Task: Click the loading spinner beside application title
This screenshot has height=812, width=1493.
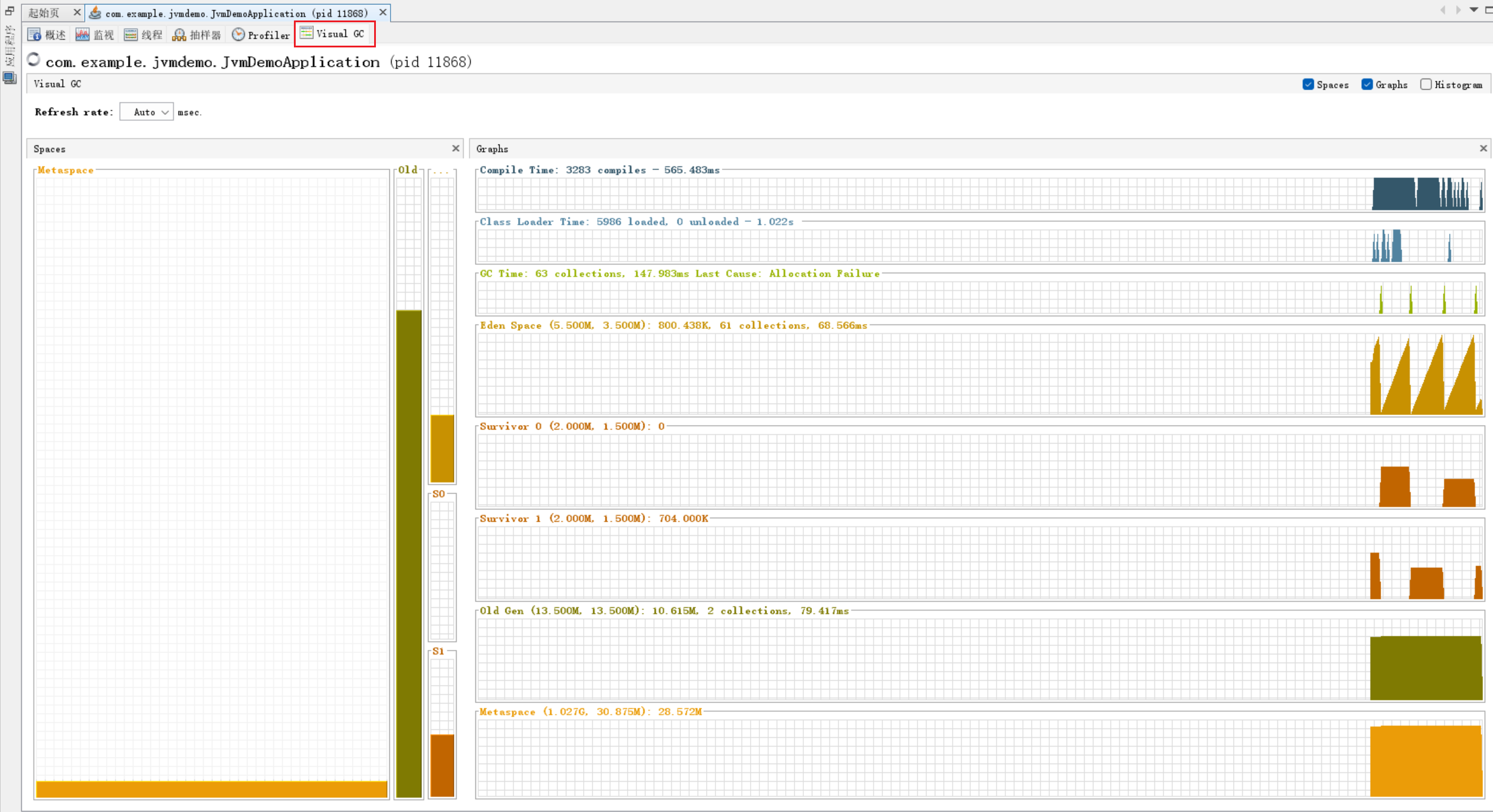Action: 34,60
